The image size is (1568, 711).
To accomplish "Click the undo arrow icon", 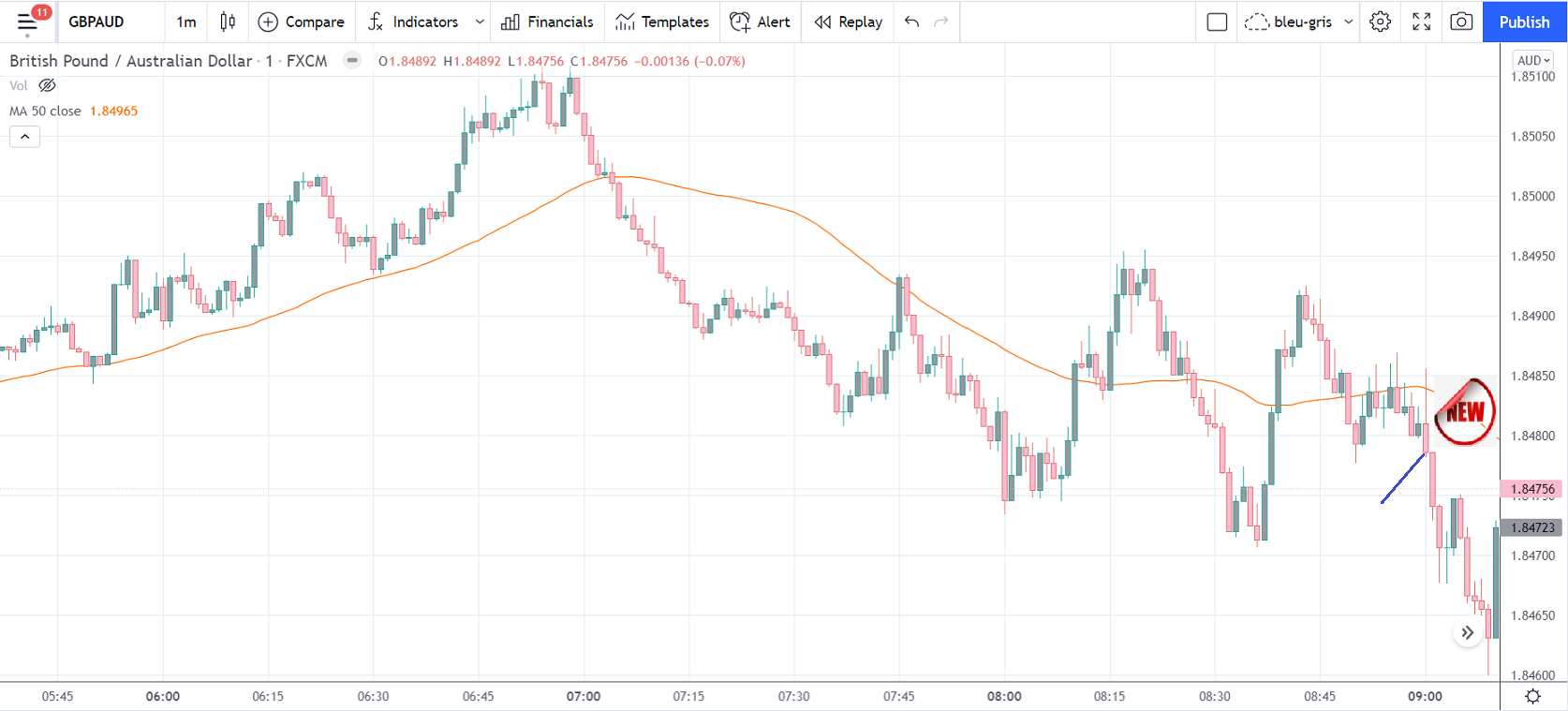I will (x=912, y=22).
